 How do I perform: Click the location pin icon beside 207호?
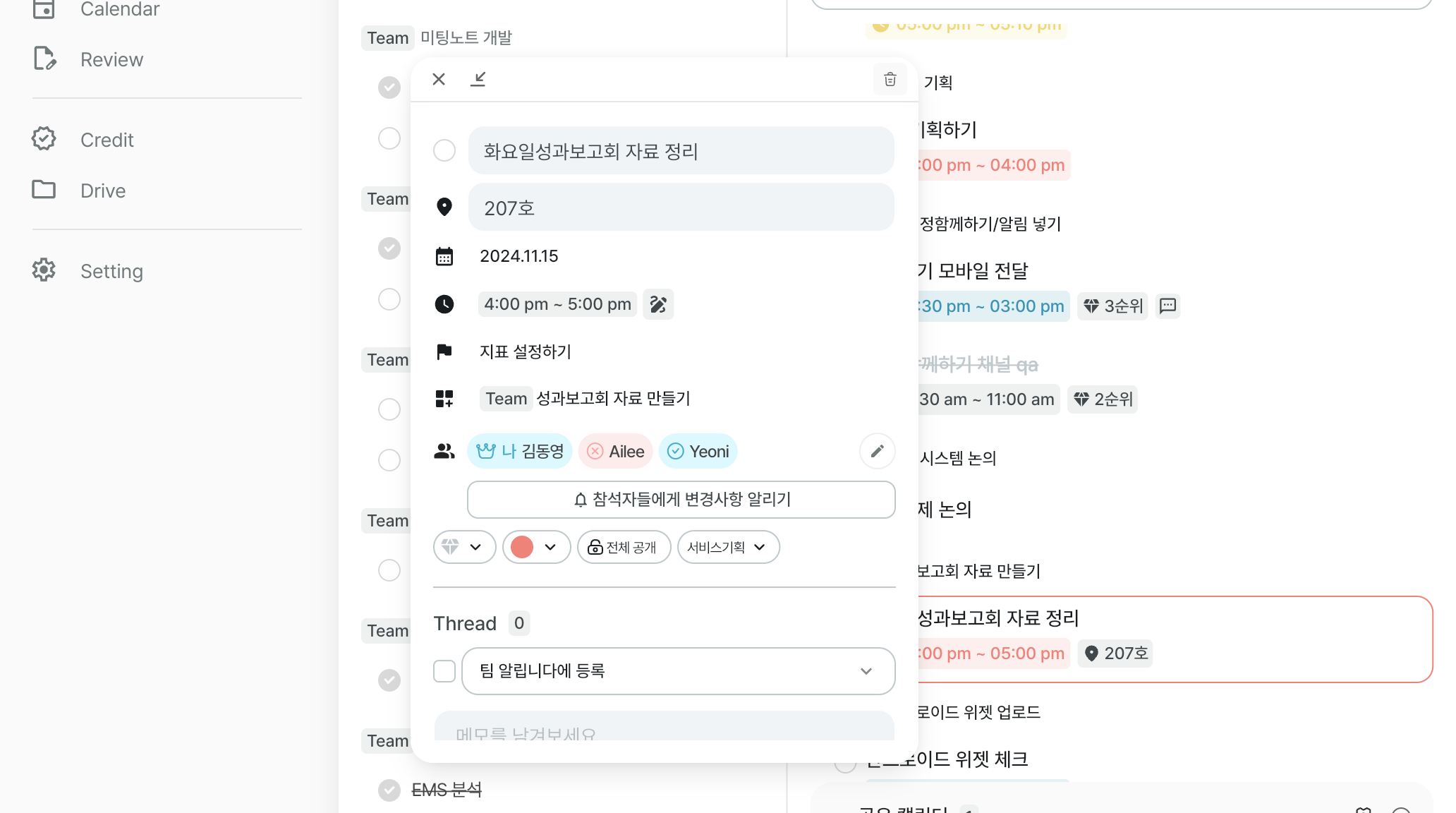pyautogui.click(x=444, y=207)
